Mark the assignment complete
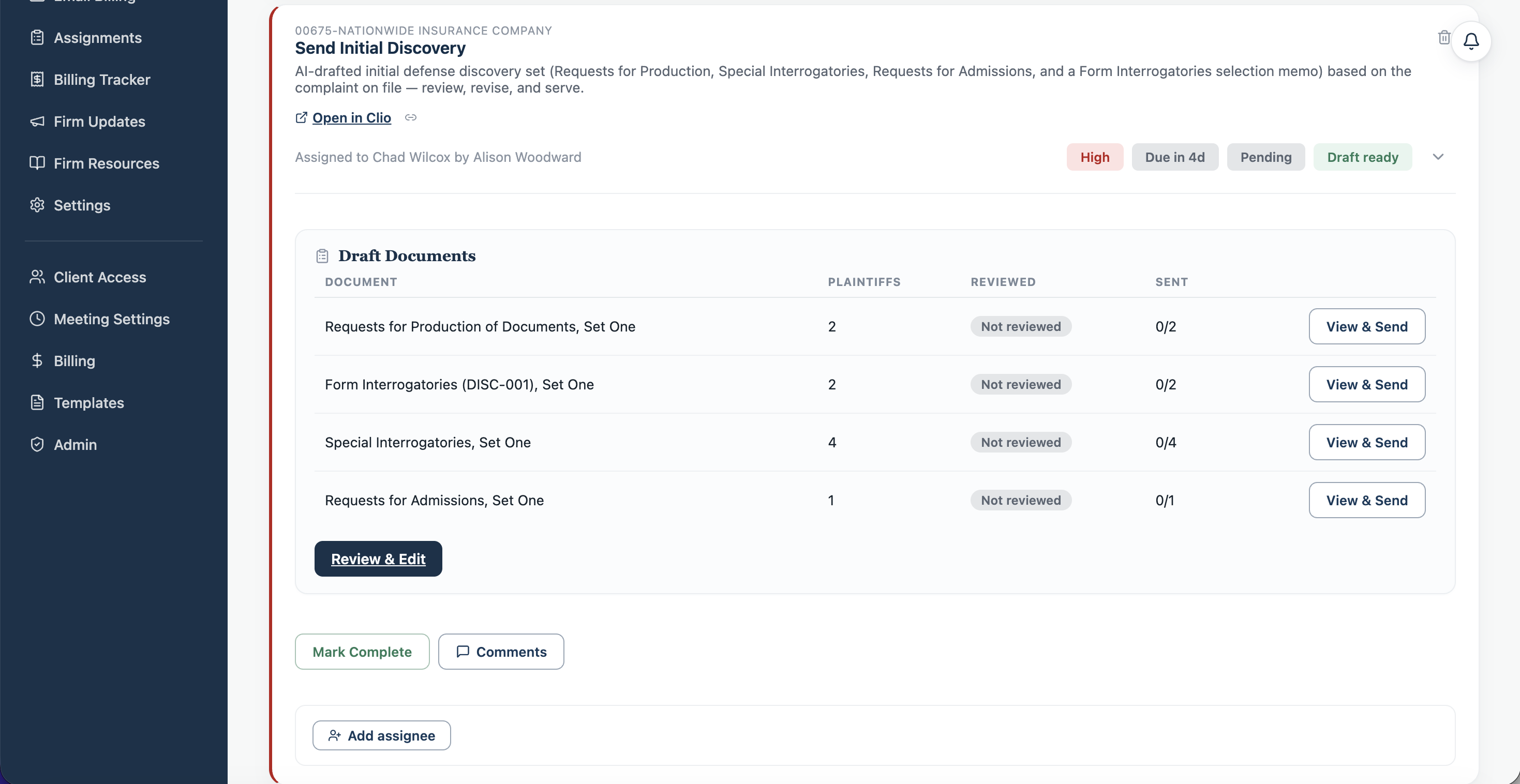The width and height of the screenshot is (1520, 784). [x=362, y=651]
